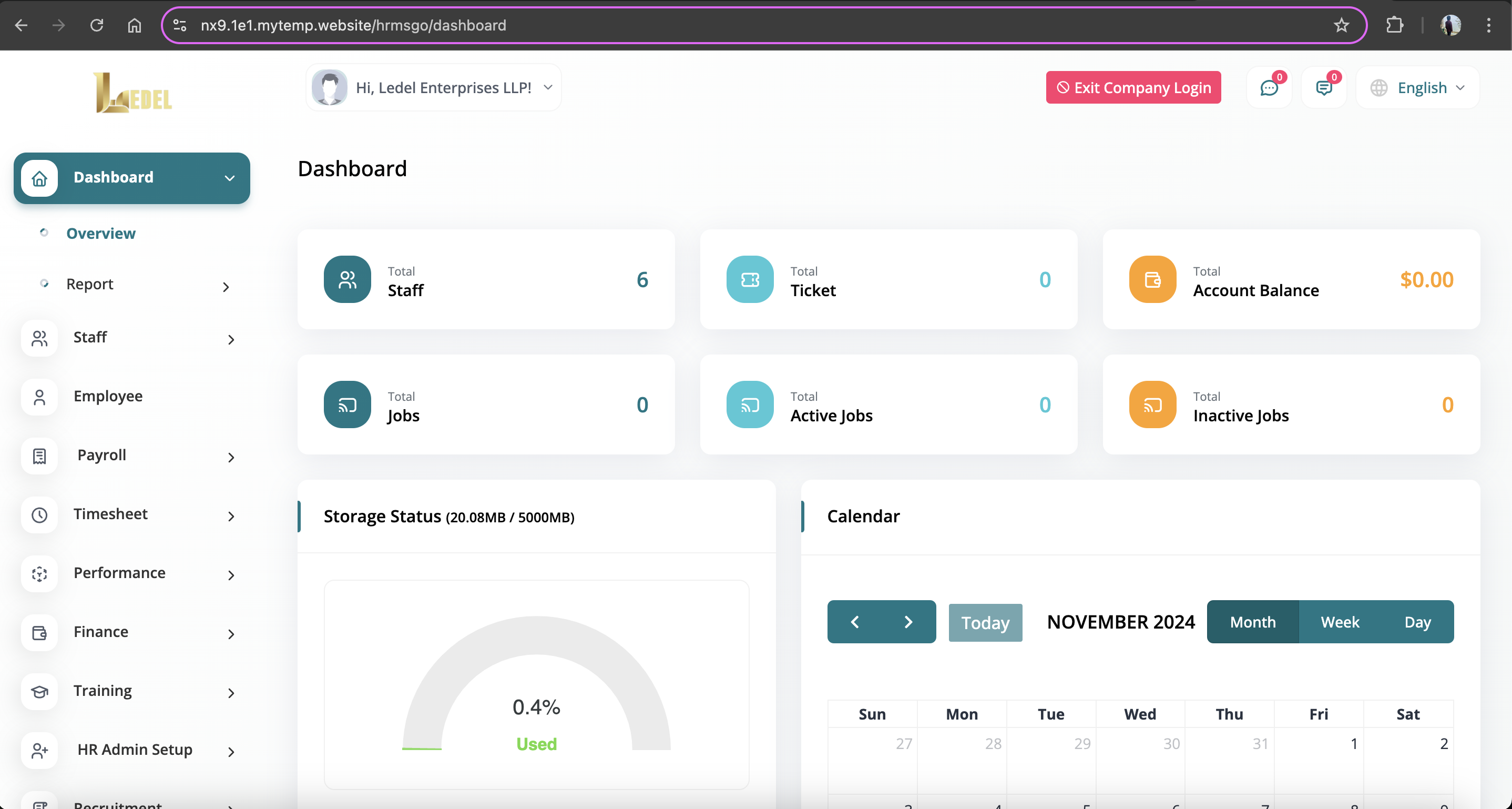Click the Ledel logo
The width and height of the screenshot is (1512, 809).
[x=132, y=93]
